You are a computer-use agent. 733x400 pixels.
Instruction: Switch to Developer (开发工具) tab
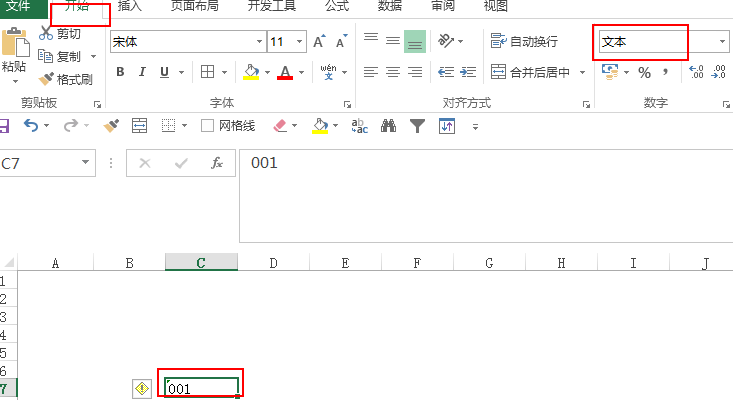[x=272, y=6]
